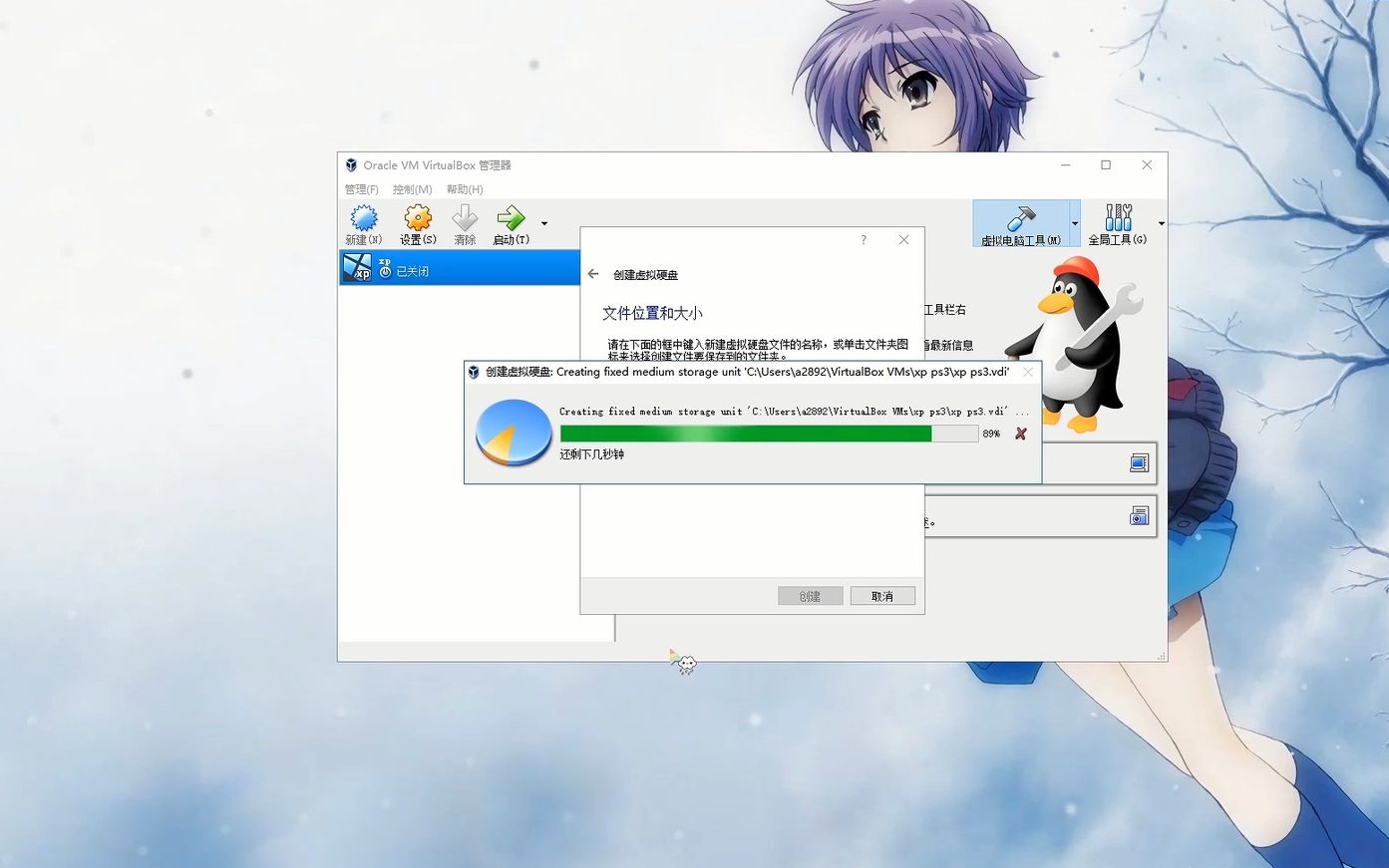Click the disk creation progress bar
1389x868 pixels.
pos(768,434)
